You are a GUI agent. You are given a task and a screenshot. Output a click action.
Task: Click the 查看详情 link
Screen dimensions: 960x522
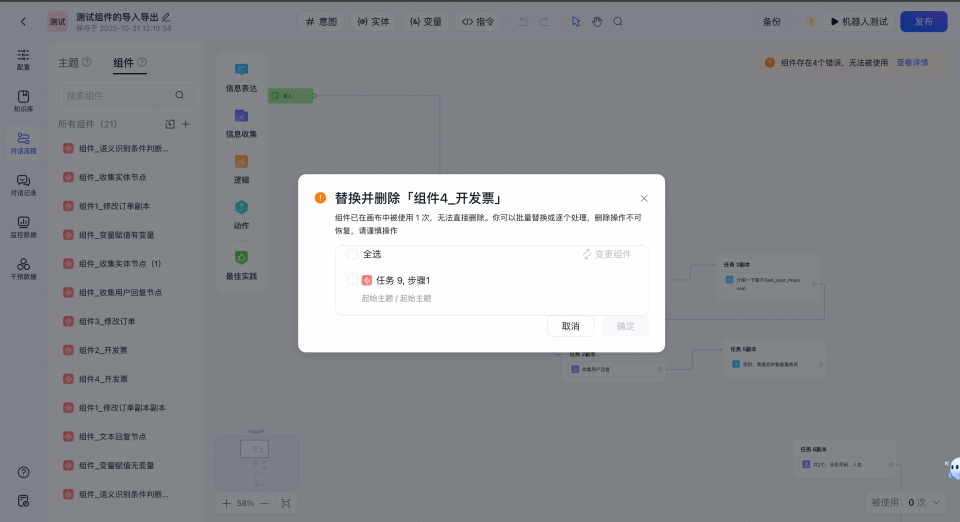point(911,62)
